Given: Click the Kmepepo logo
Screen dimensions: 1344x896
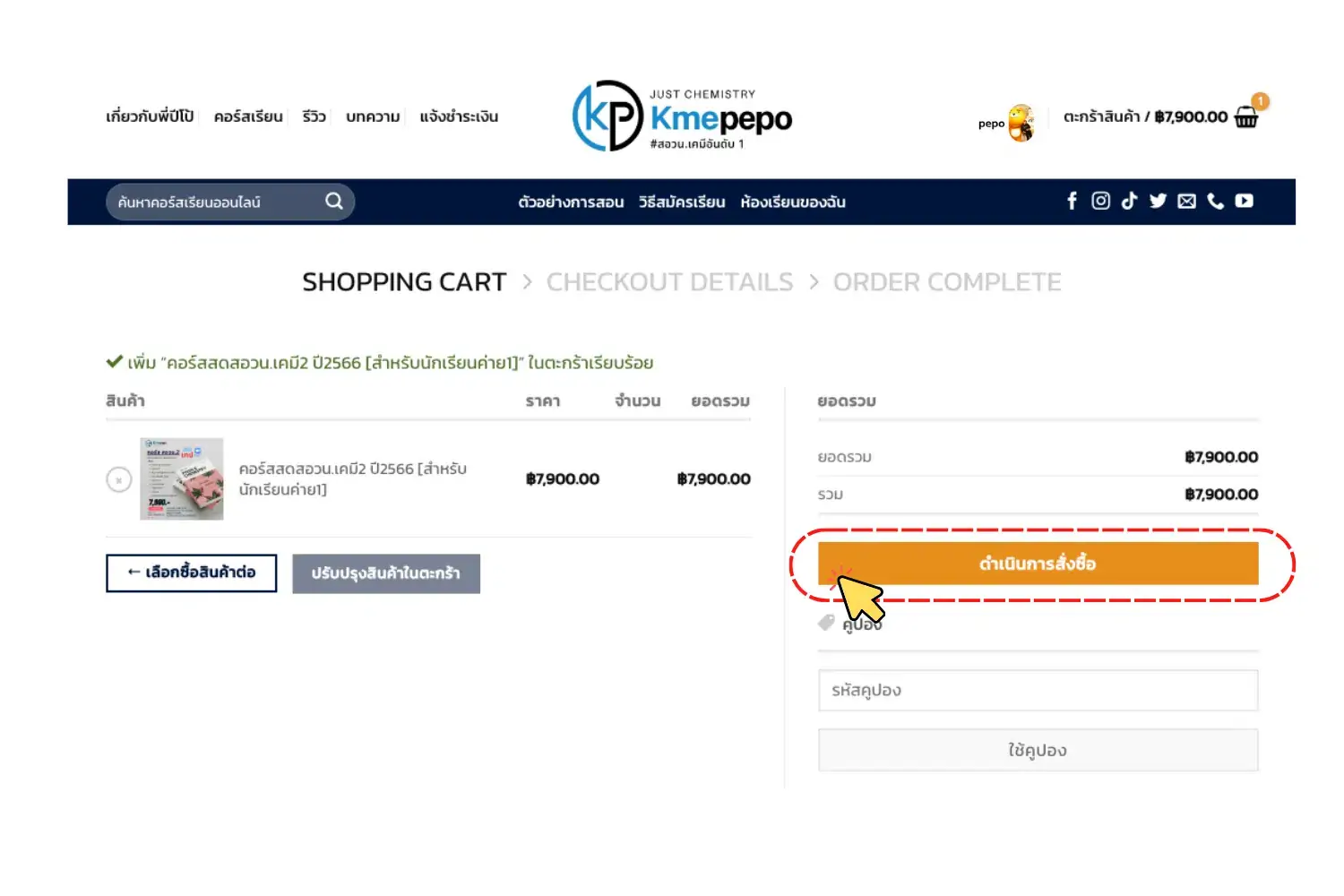Looking at the screenshot, I should click(682, 116).
